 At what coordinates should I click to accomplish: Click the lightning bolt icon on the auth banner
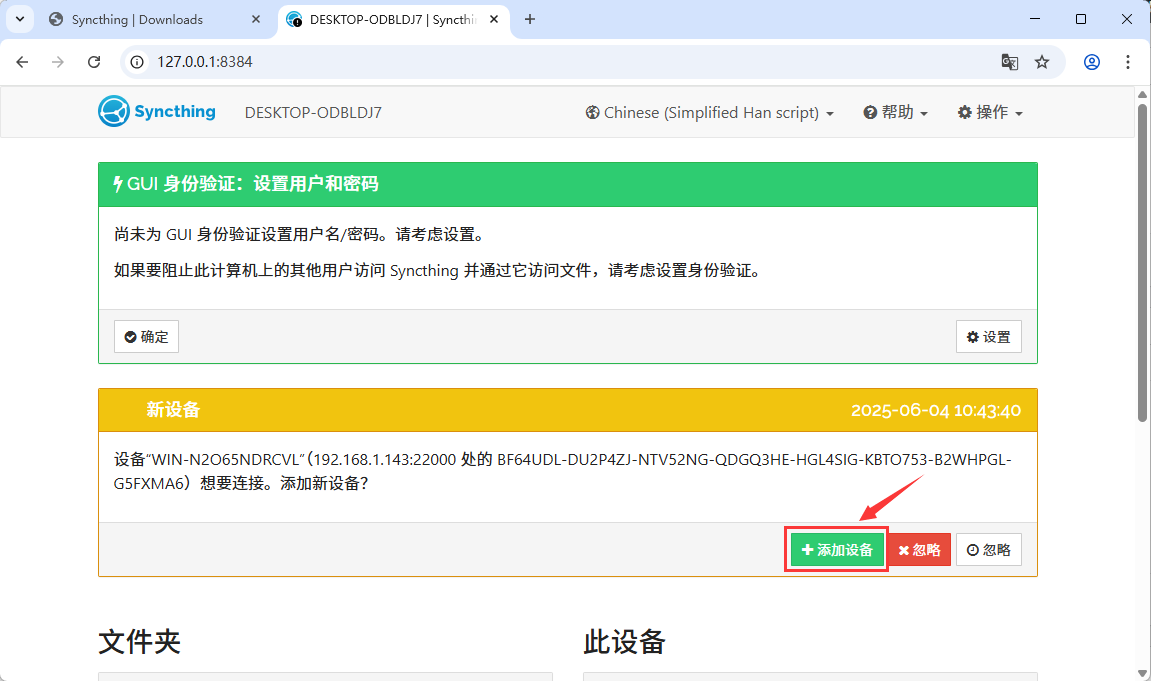click(117, 183)
